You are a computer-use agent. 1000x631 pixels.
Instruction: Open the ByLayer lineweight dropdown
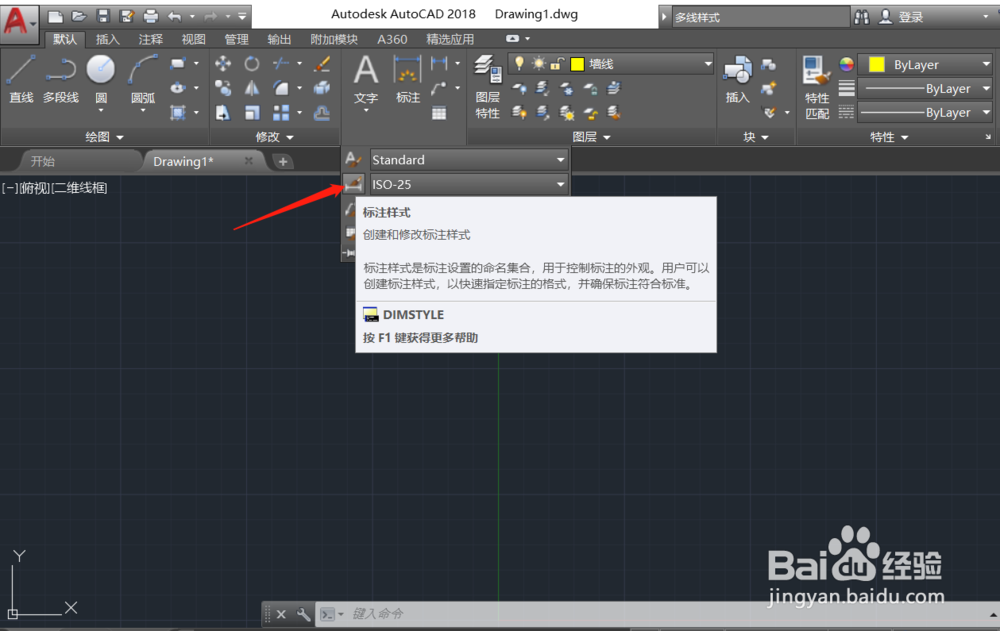pos(986,88)
